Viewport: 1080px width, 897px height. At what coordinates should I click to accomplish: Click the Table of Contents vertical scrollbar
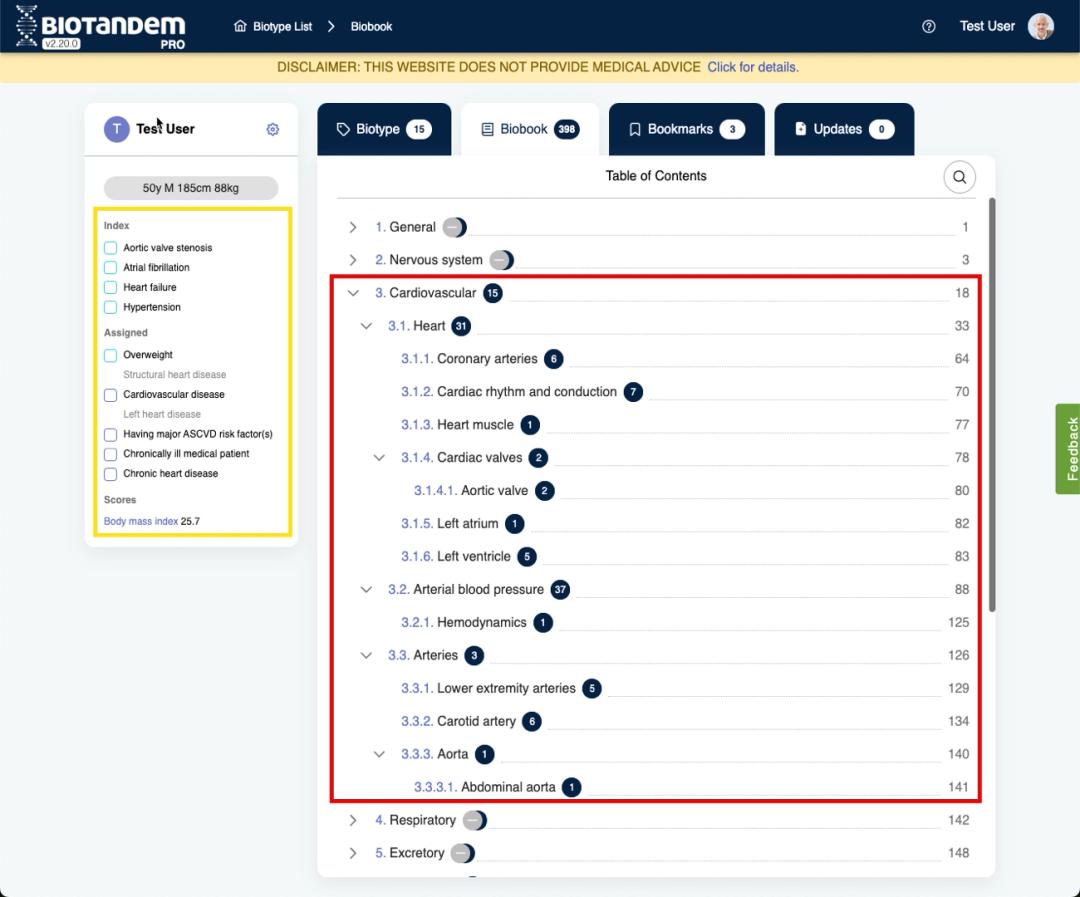tap(992, 400)
